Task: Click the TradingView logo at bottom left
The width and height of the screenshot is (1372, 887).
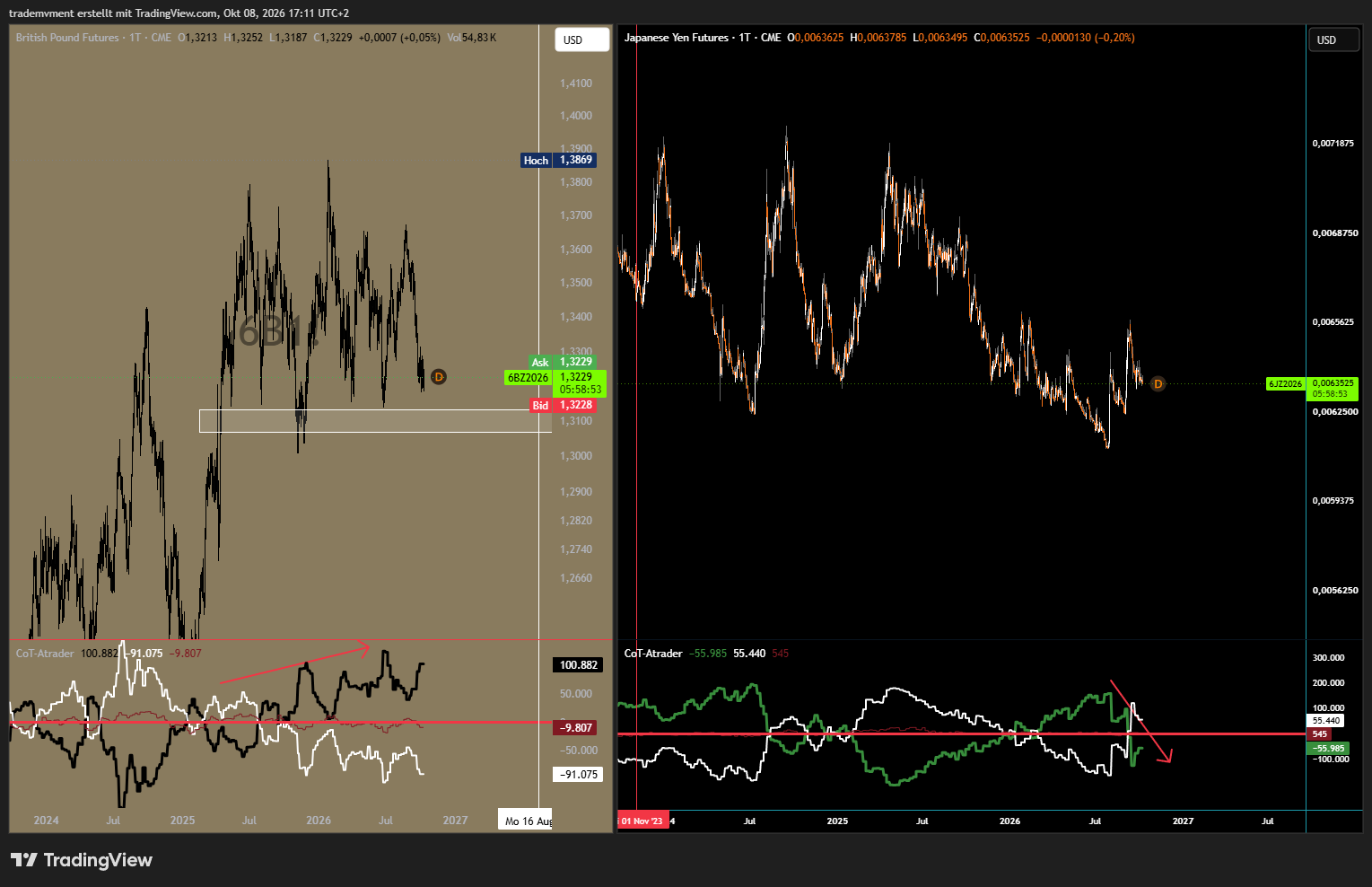Action: (x=82, y=860)
